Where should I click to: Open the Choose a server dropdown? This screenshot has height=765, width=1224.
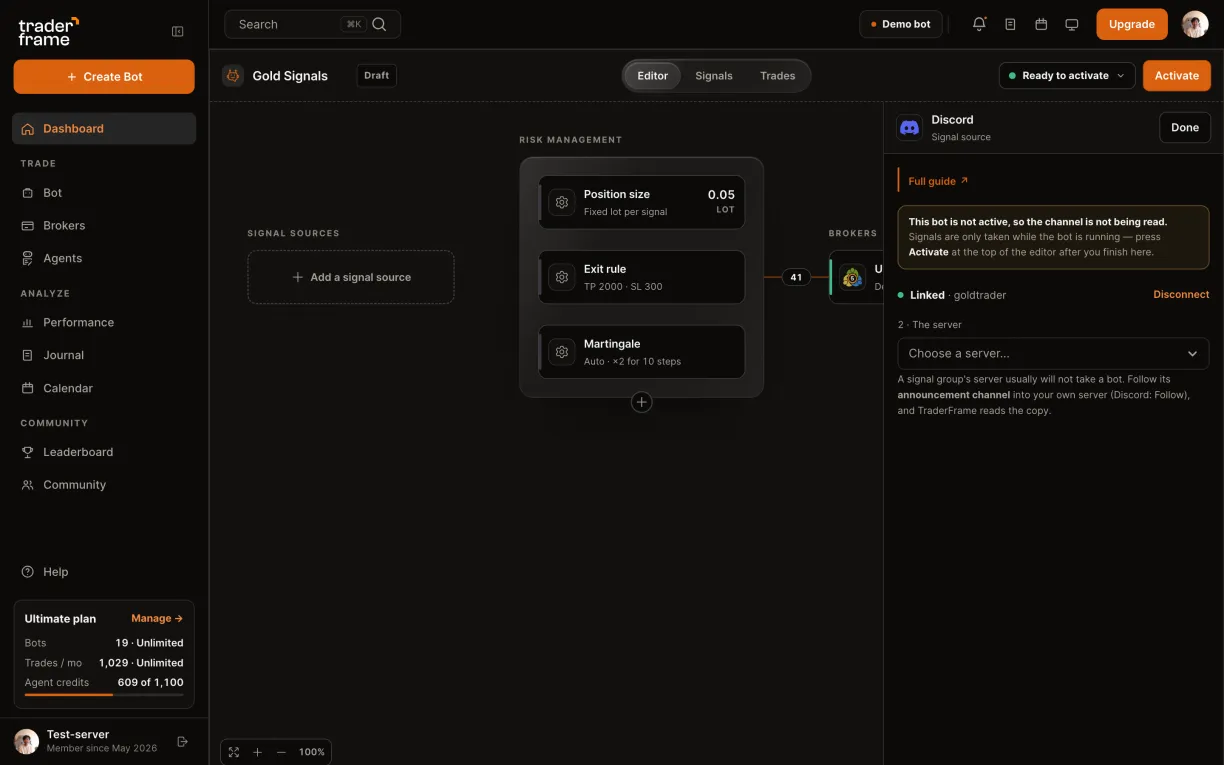pos(1053,353)
